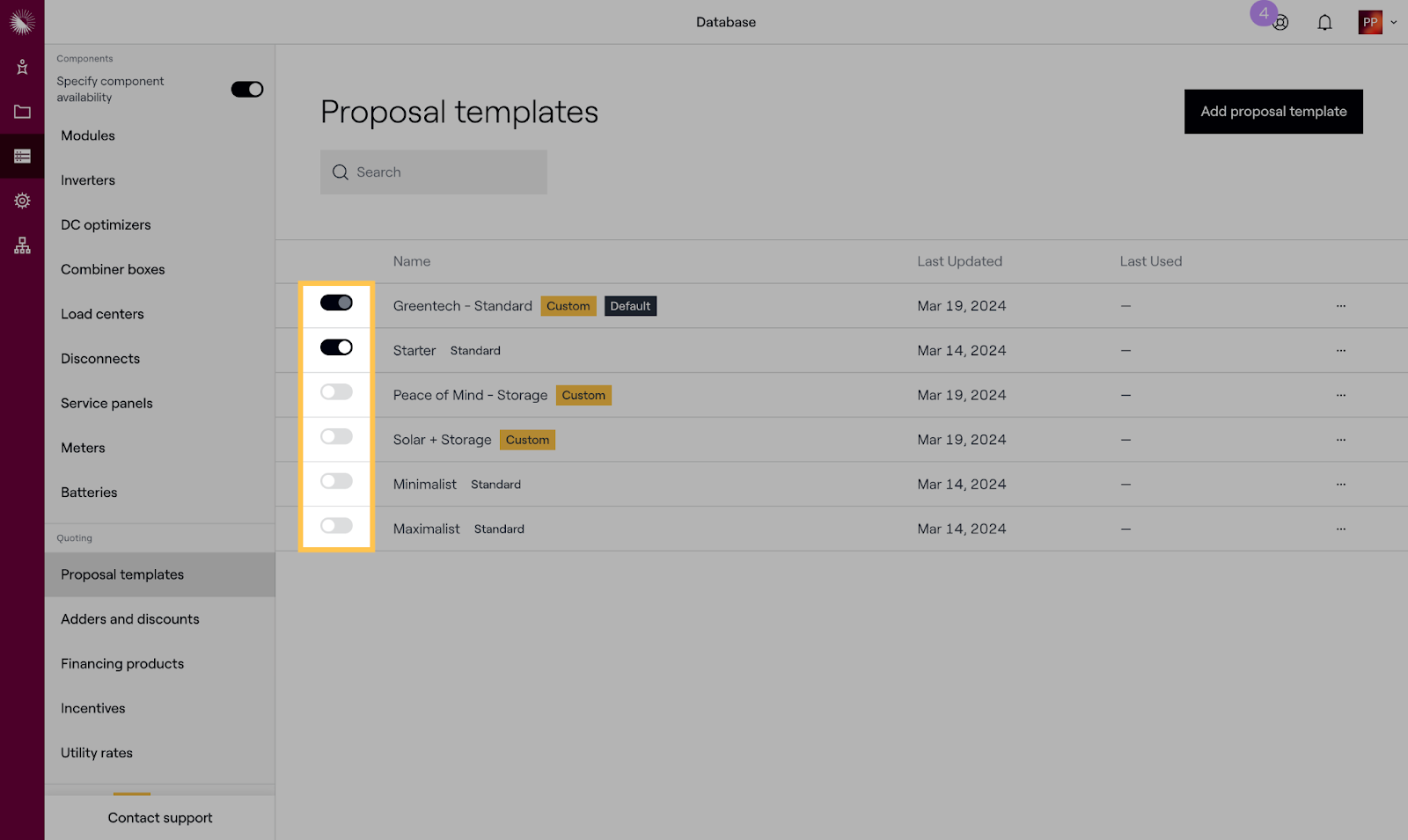
Task: Click Contact support link
Action: [x=160, y=818]
